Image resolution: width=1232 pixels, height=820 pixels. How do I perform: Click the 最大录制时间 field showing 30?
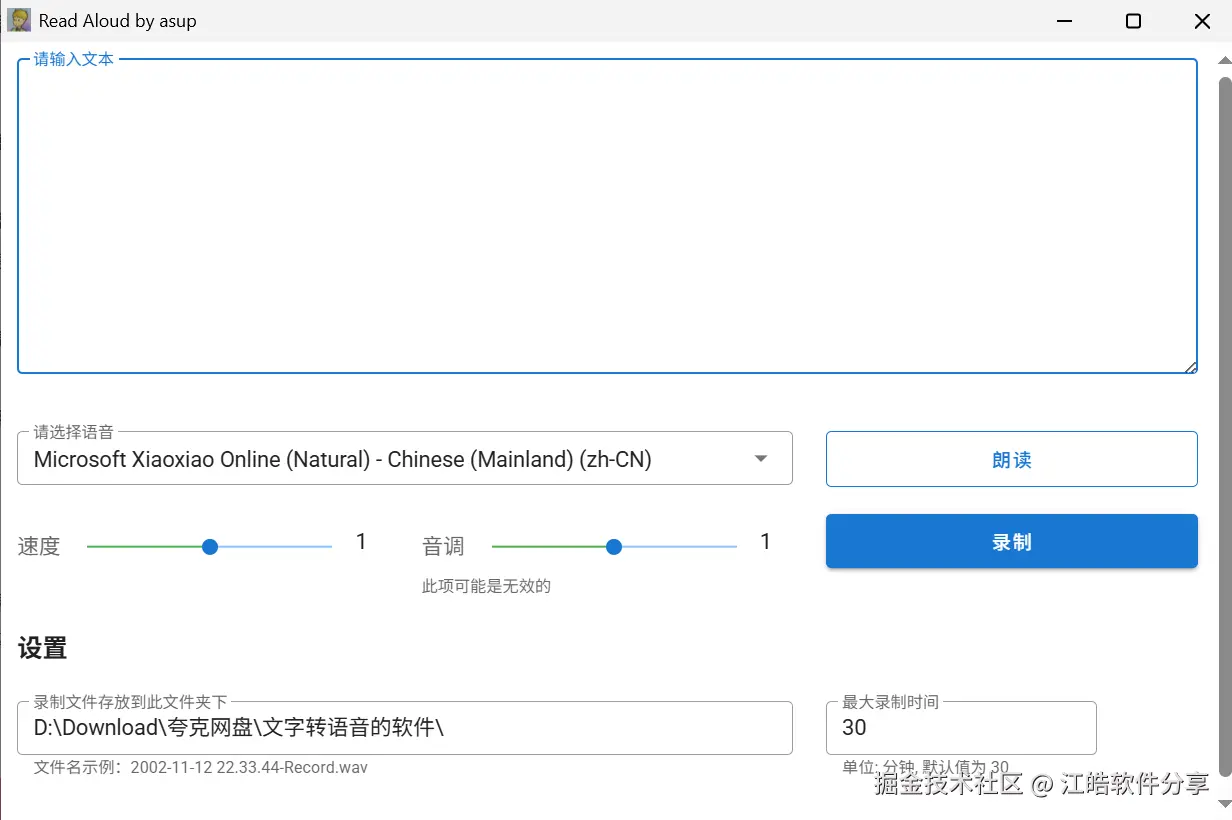(x=961, y=728)
